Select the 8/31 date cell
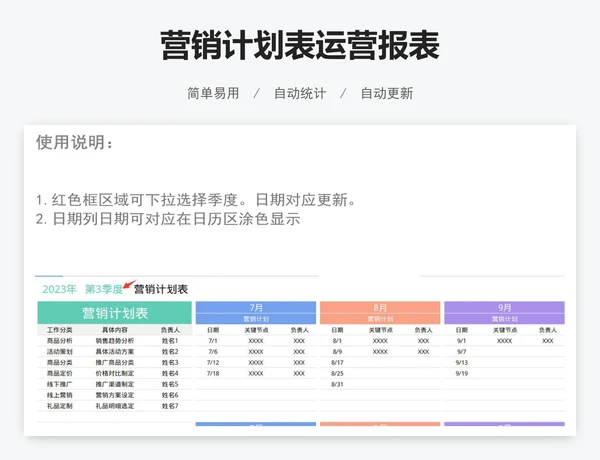Viewport: 600px width, 460px height. 337,384
